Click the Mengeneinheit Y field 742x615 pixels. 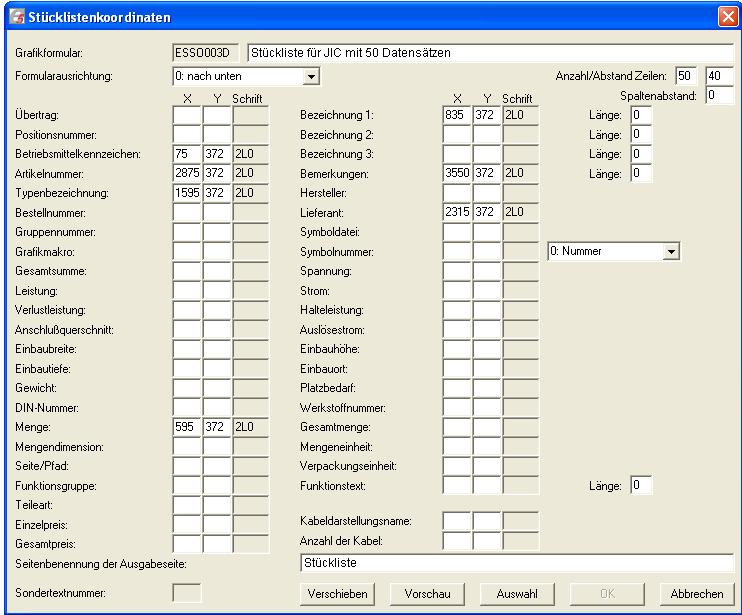click(x=486, y=447)
